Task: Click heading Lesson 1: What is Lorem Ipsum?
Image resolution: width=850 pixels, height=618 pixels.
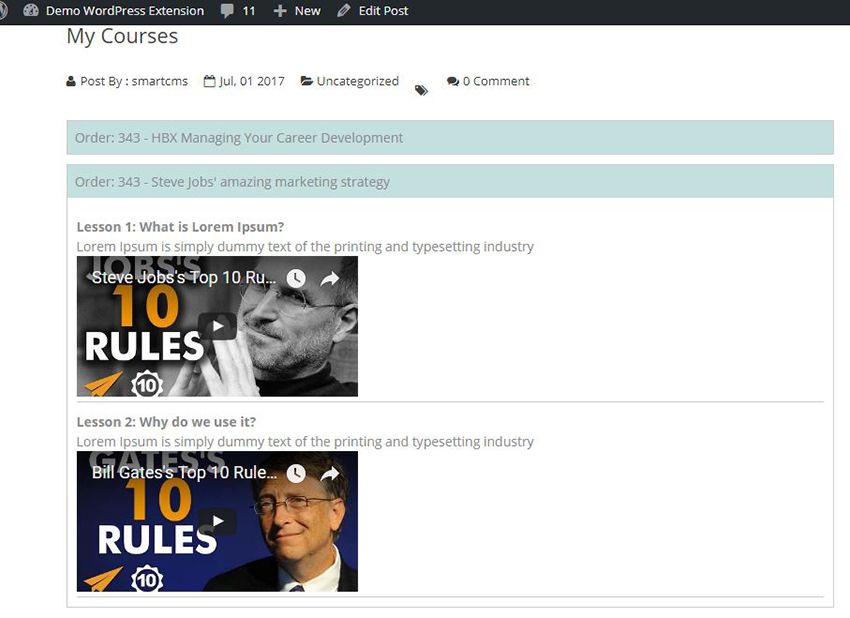Action: click(x=180, y=227)
